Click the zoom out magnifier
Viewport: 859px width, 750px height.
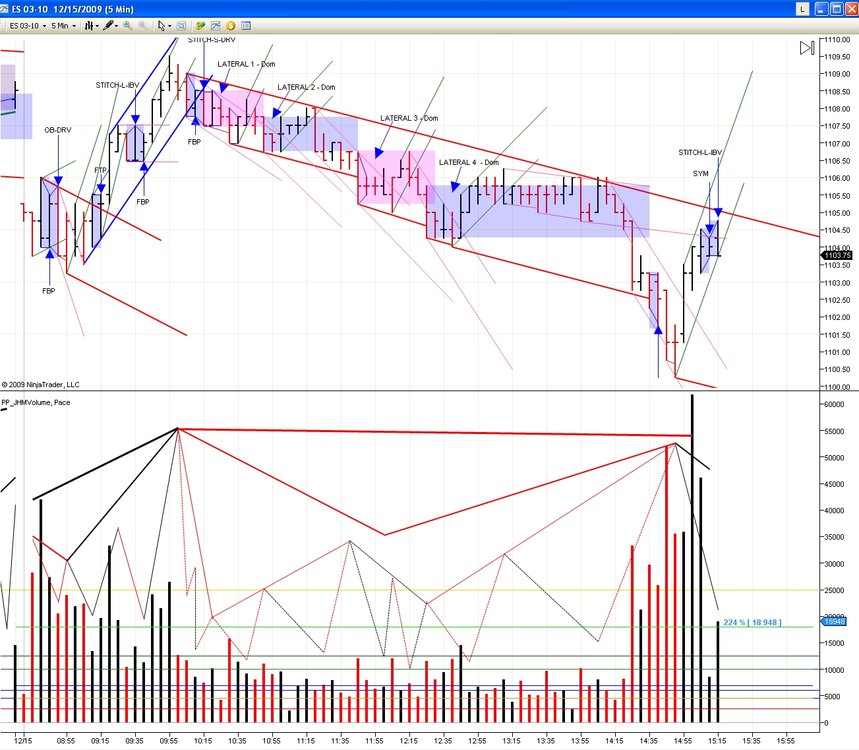142,26
